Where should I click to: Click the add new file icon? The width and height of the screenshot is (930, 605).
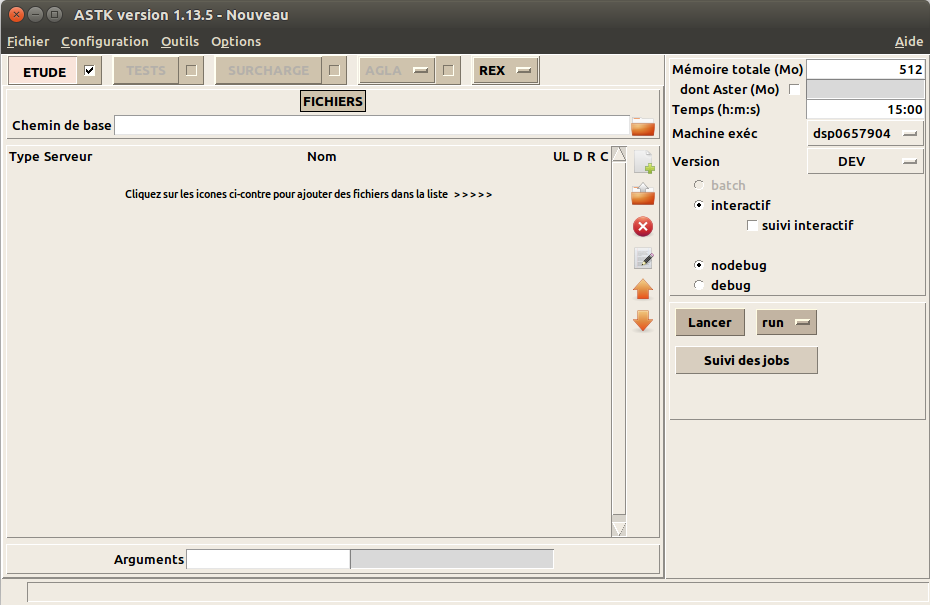point(643,161)
